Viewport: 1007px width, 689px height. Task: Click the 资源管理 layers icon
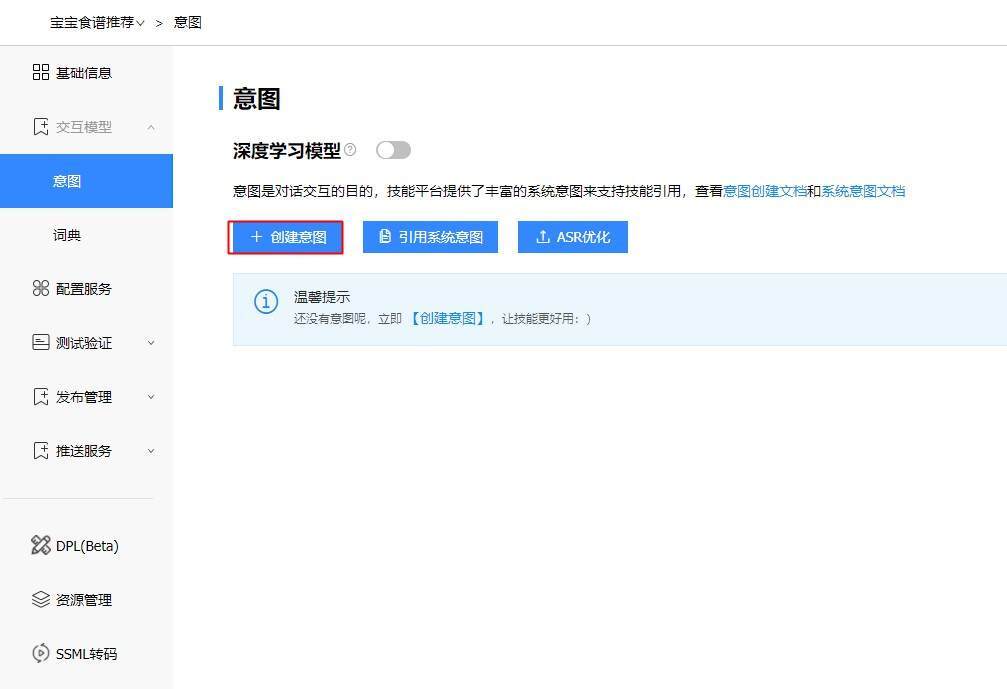(41, 599)
